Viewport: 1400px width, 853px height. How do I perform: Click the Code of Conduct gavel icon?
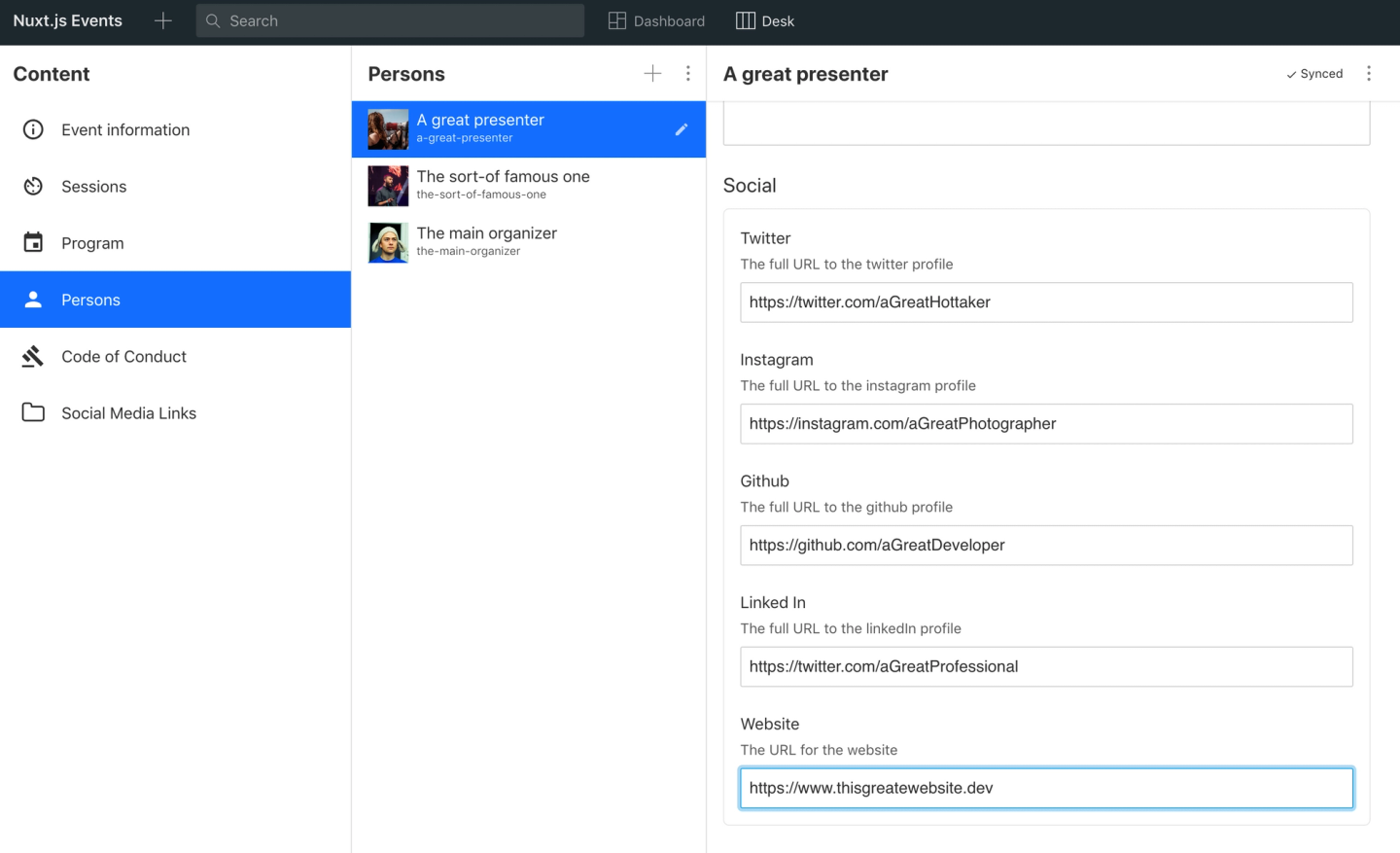32,356
